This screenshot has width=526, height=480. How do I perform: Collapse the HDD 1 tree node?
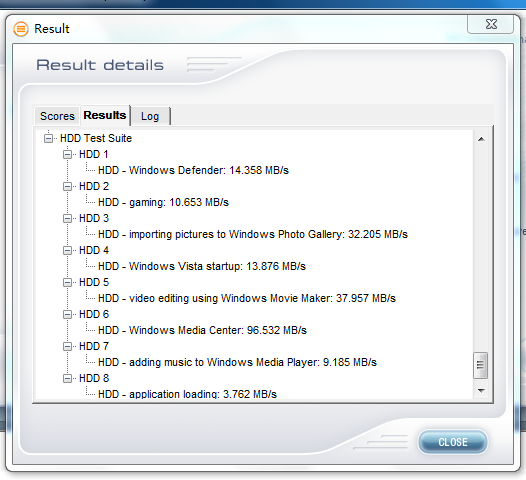click(x=67, y=154)
